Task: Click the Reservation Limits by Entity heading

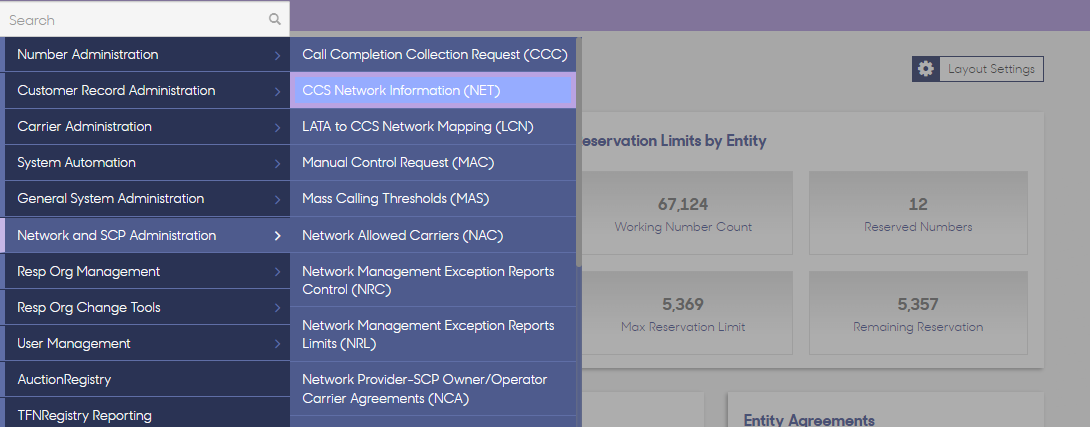Action: [x=672, y=141]
